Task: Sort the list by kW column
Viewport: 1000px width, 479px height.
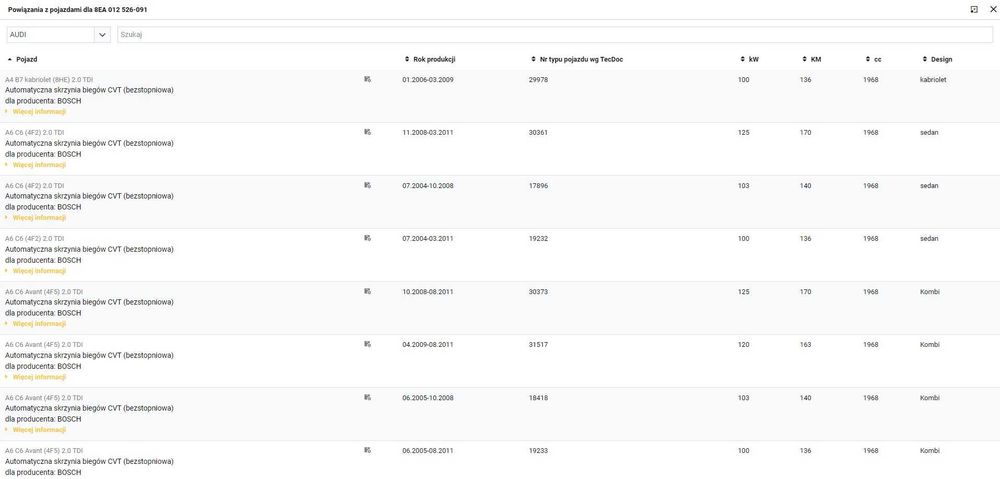Action: (x=752, y=59)
